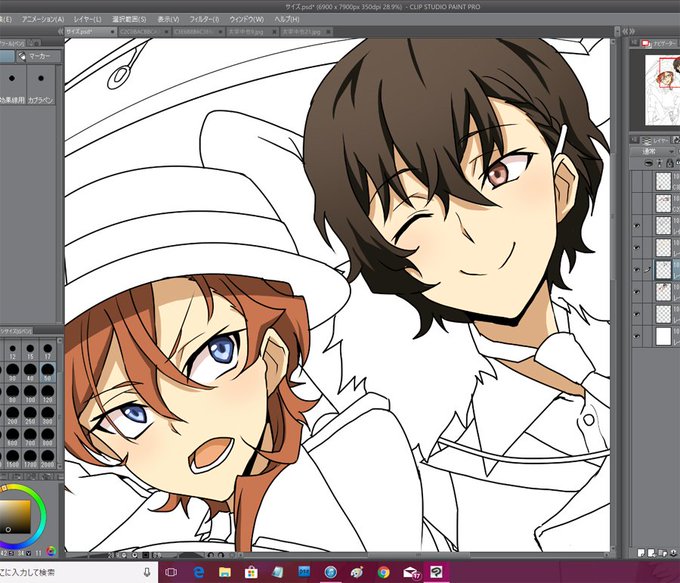Open the Navigator palette tab
This screenshot has height=583, width=680.
pos(660,43)
